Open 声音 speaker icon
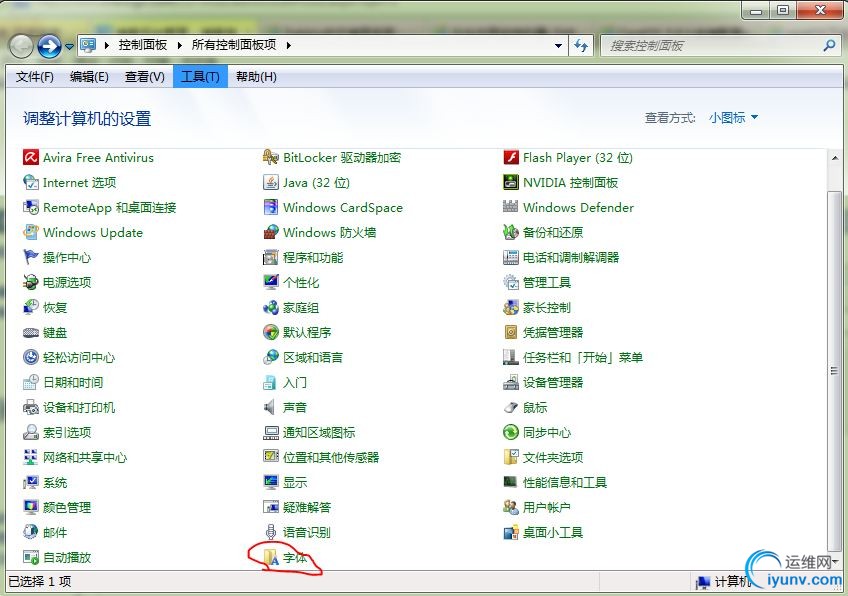 (270, 407)
